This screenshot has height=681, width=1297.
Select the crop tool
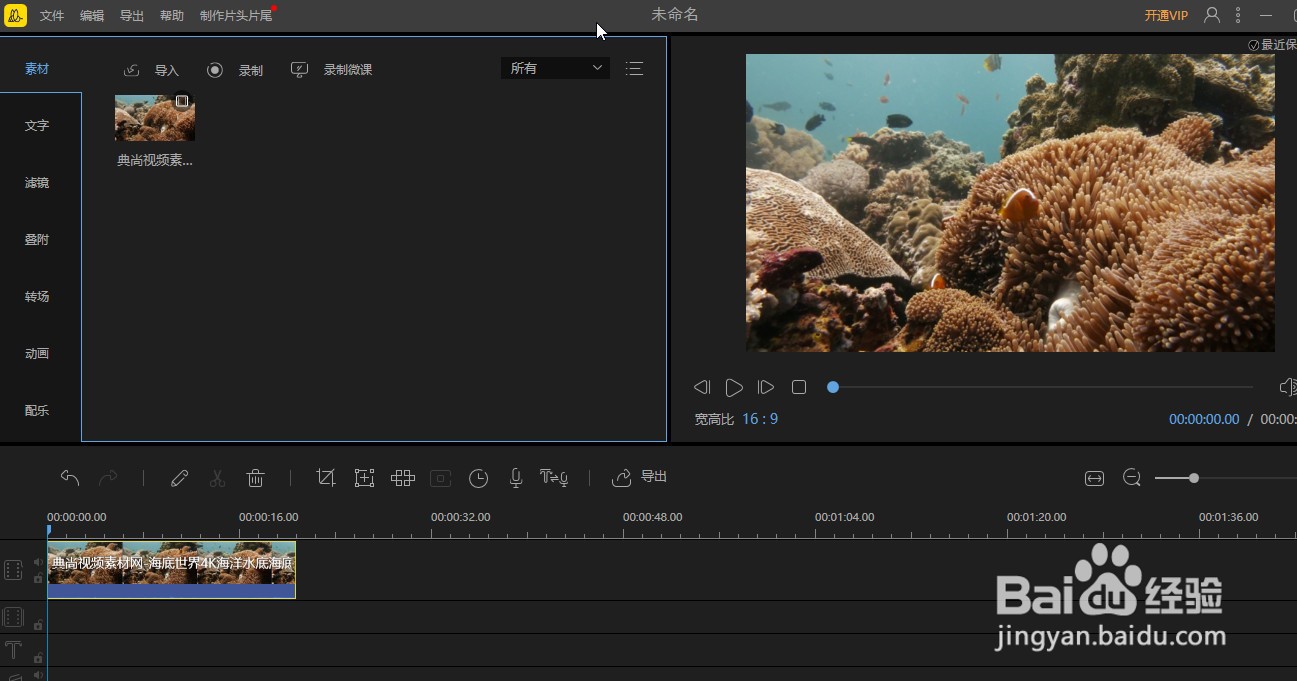(326, 478)
